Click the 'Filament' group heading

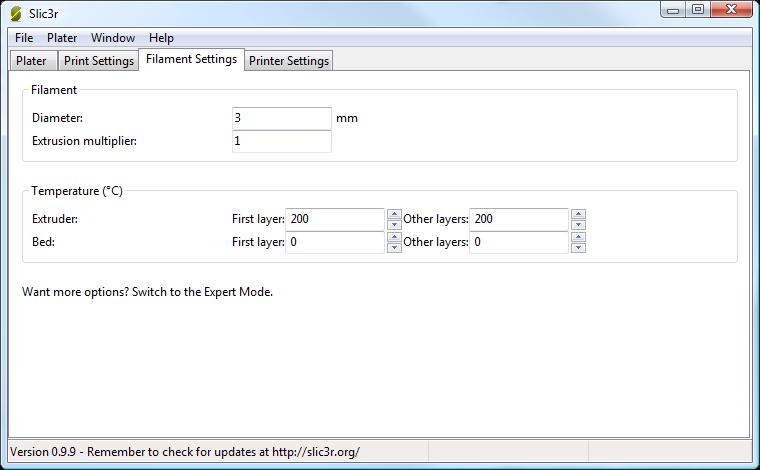pos(54,90)
